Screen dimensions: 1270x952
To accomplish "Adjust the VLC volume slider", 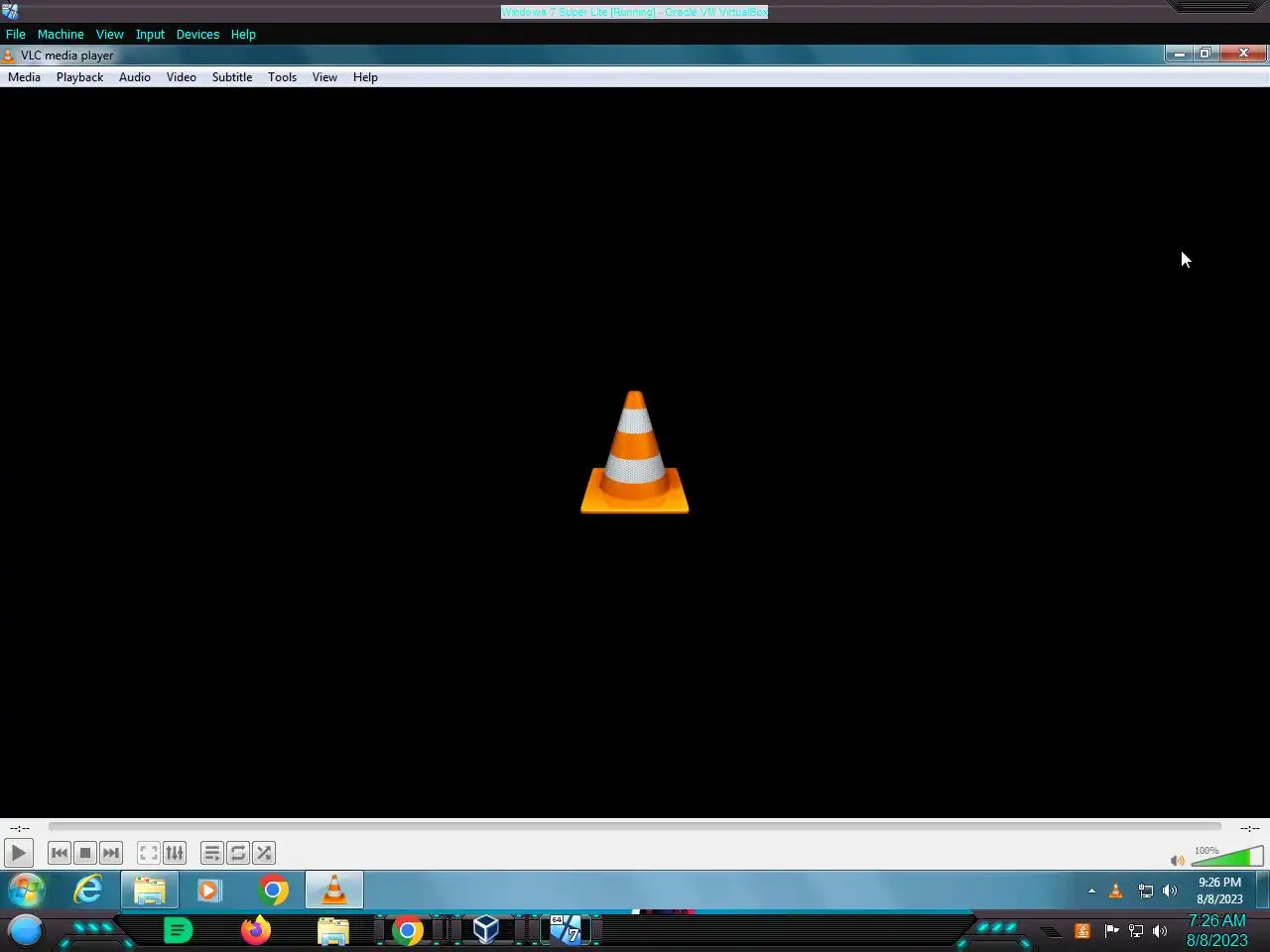I will pos(1227,857).
